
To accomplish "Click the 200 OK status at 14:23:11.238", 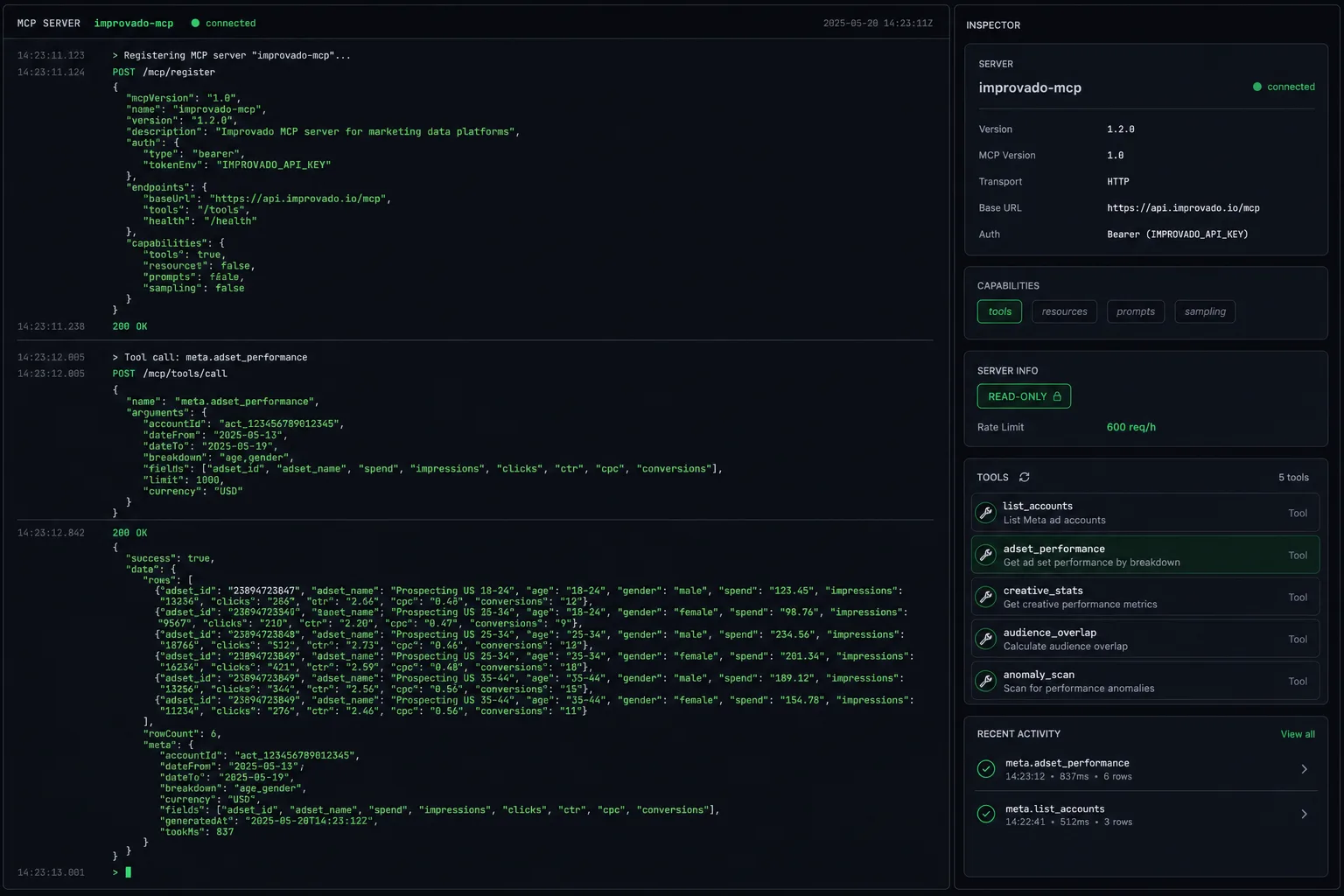I will tap(129, 326).
